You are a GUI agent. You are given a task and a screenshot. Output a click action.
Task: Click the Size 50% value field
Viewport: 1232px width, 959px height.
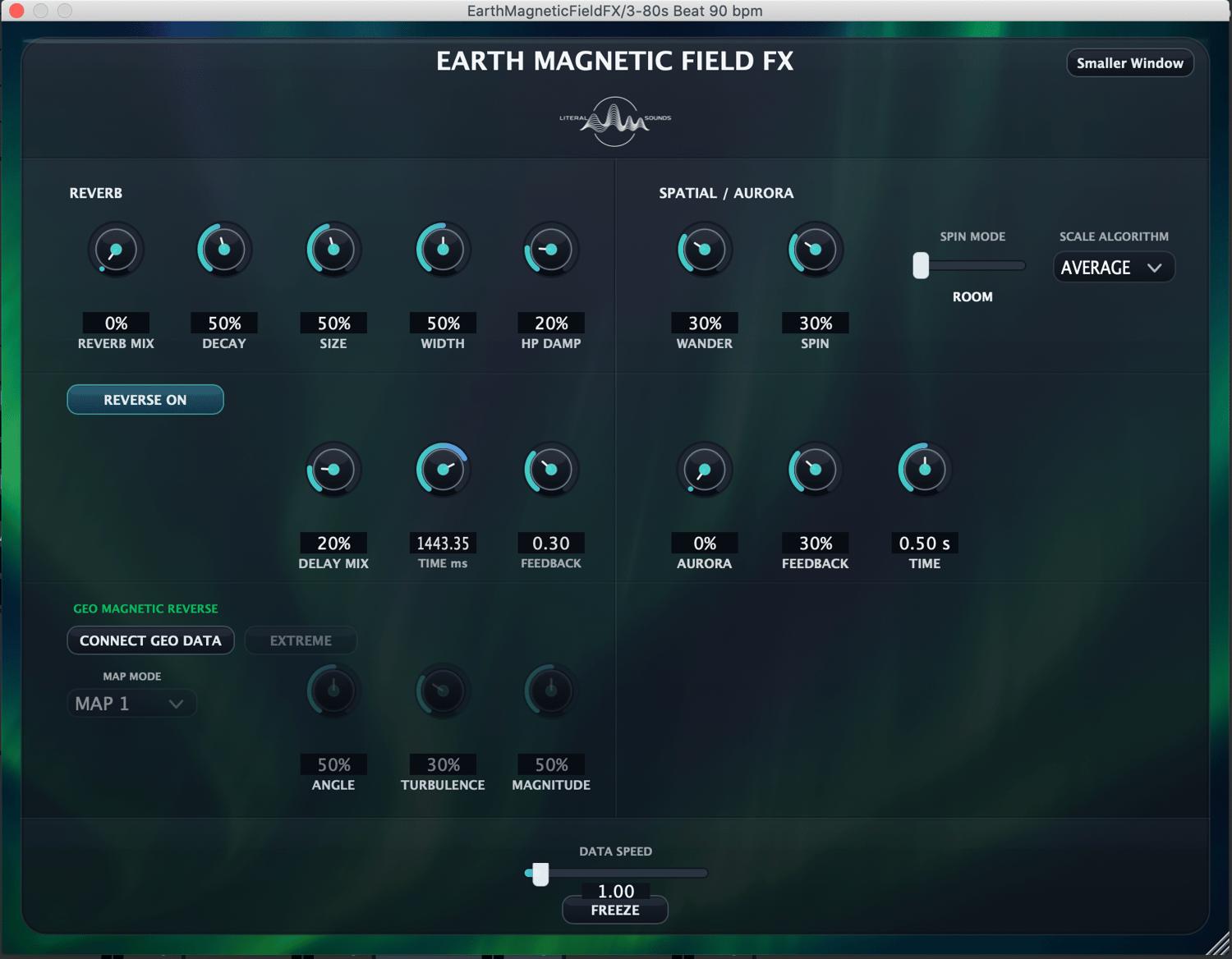tap(333, 323)
